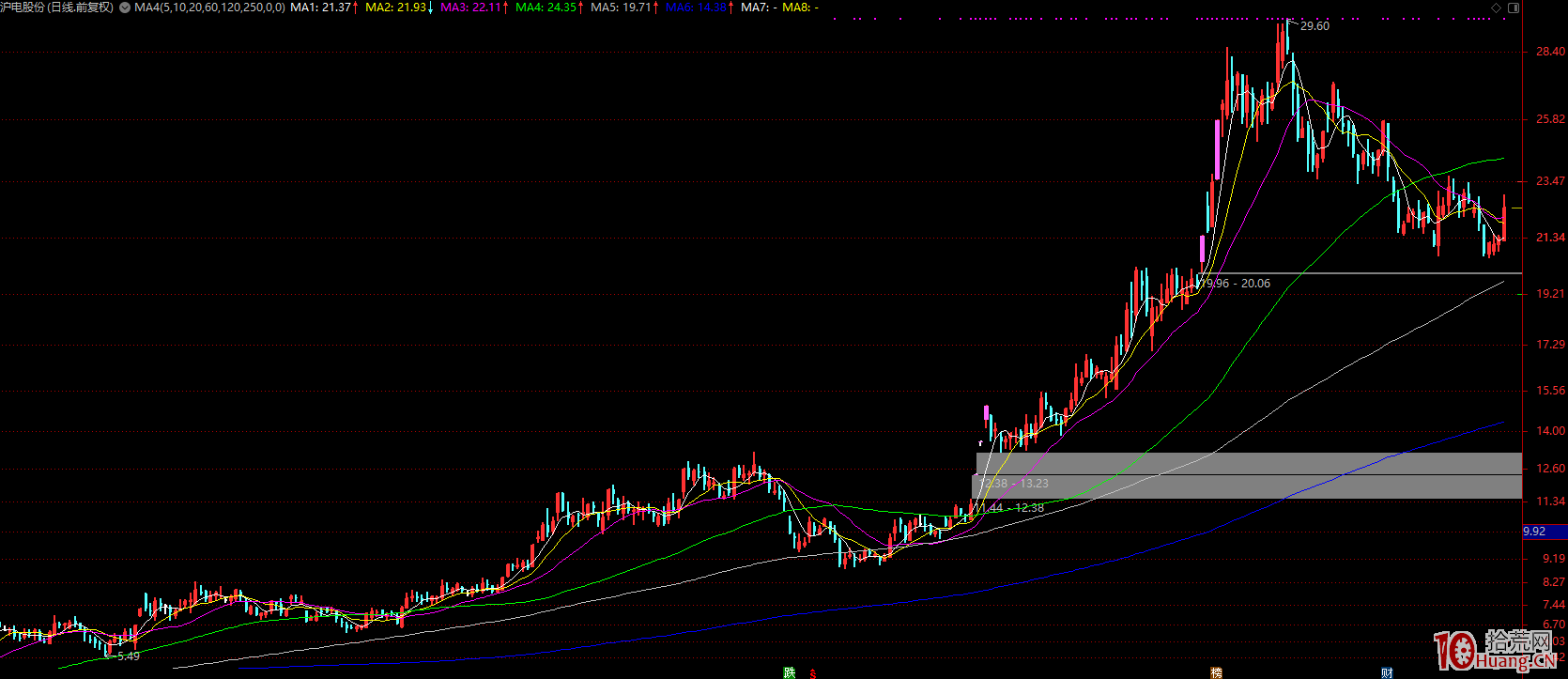Toggle the side panel layout icon

tap(1513, 8)
